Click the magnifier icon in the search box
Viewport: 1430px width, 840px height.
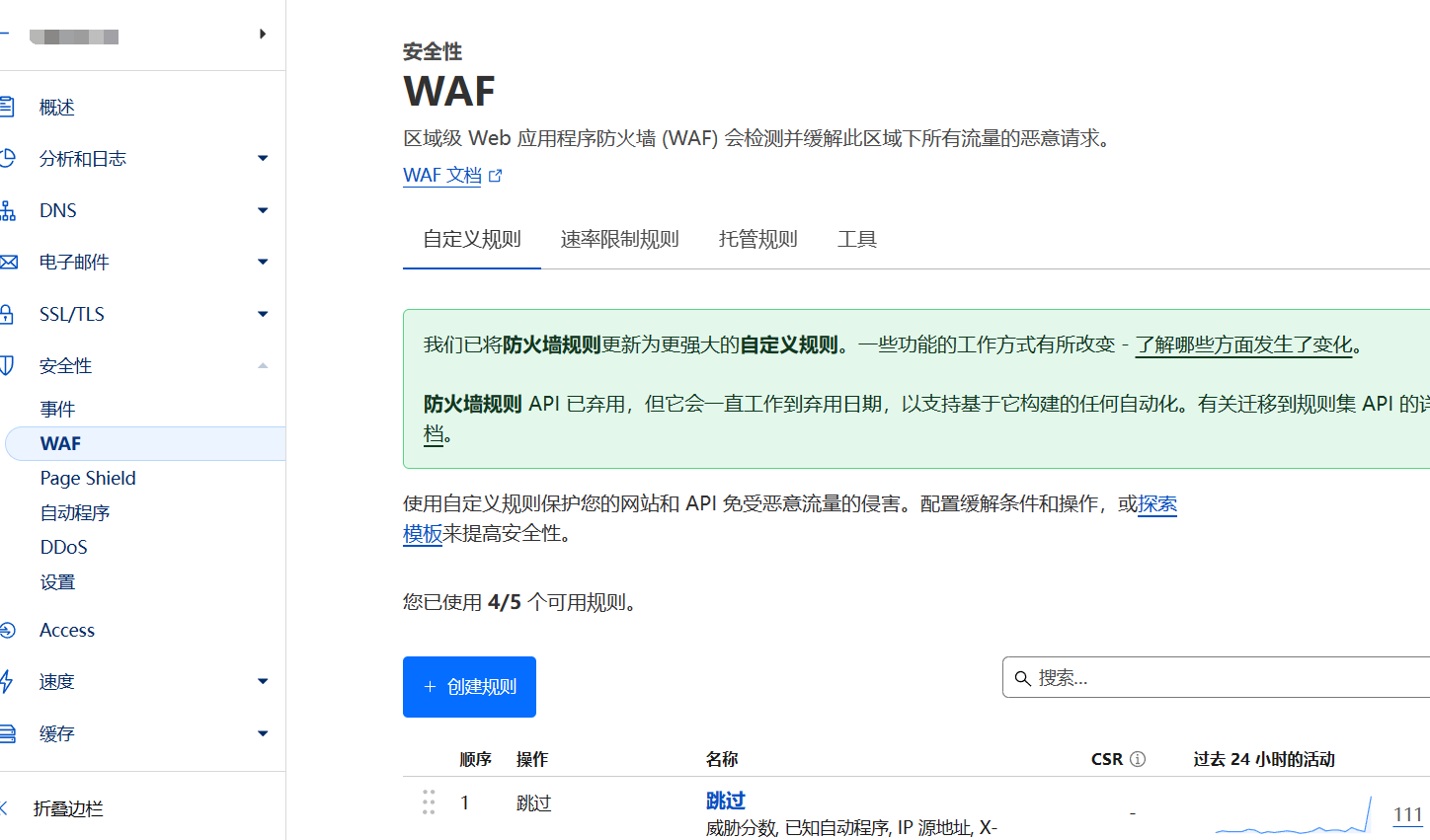[1023, 678]
